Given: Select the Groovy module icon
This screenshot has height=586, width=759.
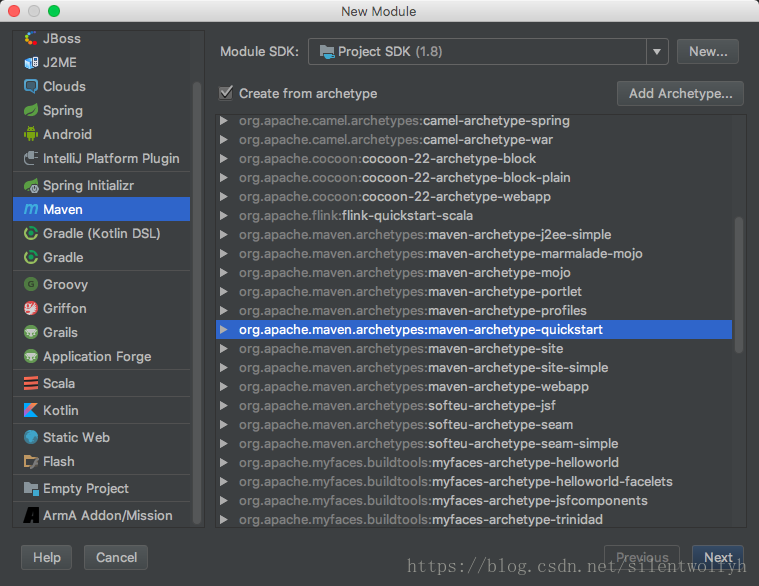Looking at the screenshot, I should tap(31, 284).
